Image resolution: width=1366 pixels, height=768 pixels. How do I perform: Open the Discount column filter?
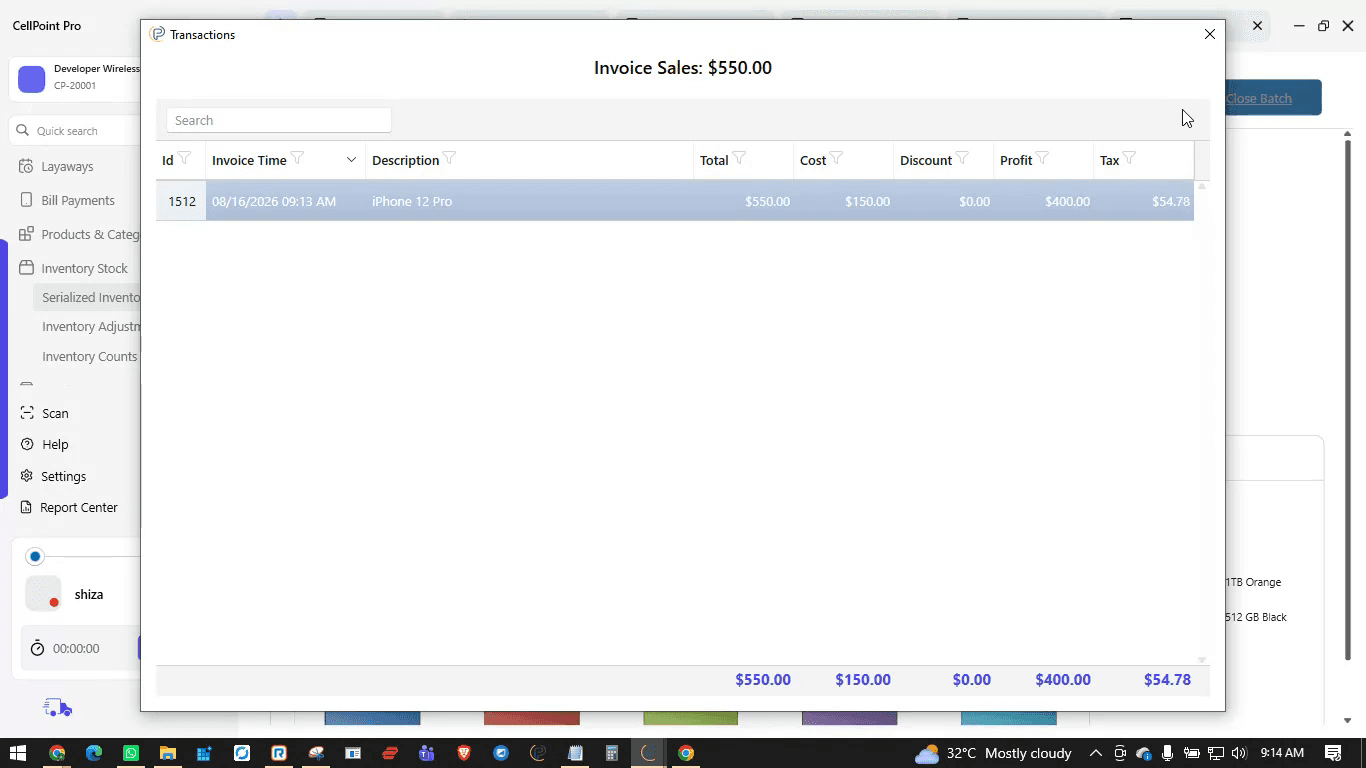click(962, 158)
